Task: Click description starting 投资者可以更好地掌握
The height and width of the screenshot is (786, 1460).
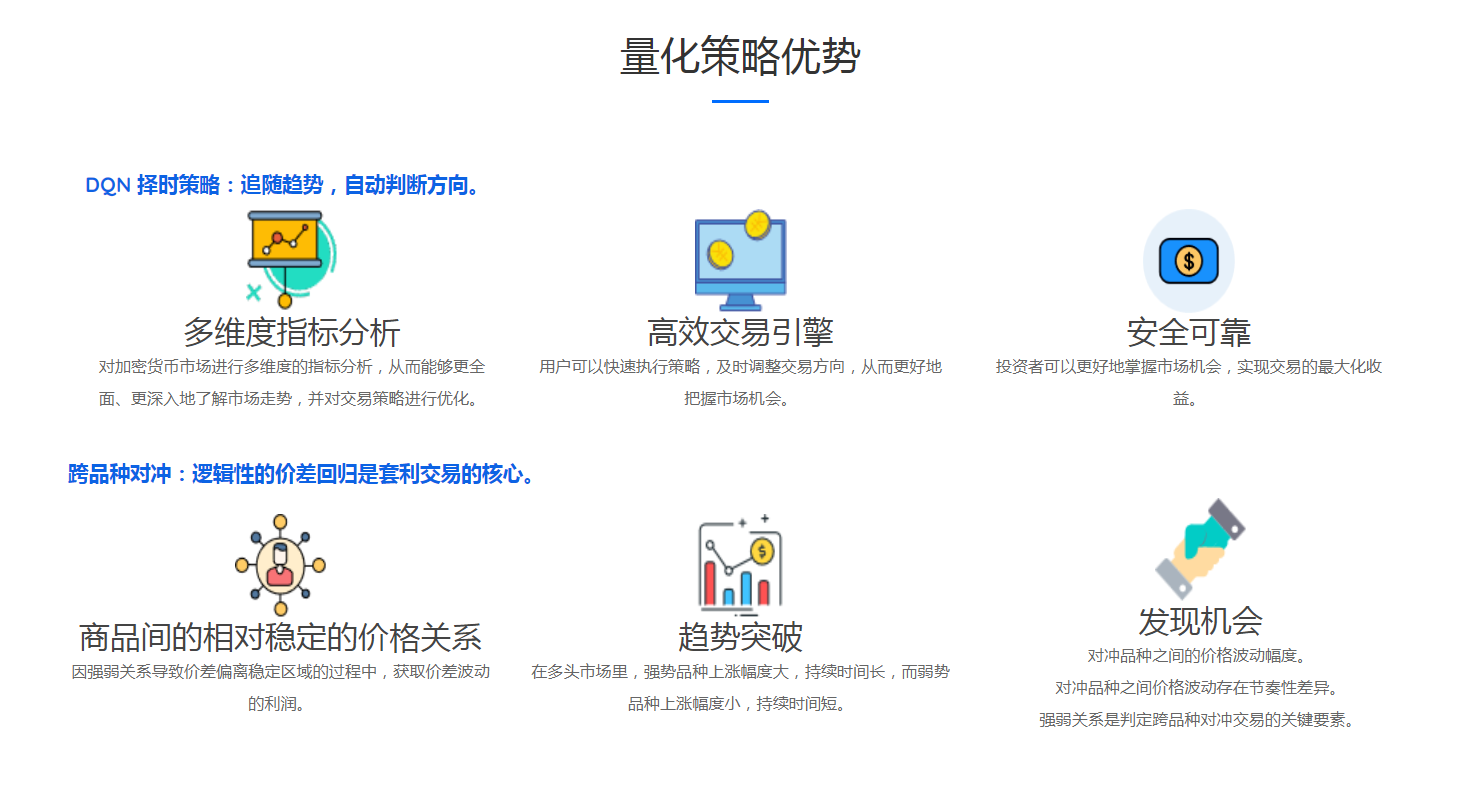Action: [1189, 382]
